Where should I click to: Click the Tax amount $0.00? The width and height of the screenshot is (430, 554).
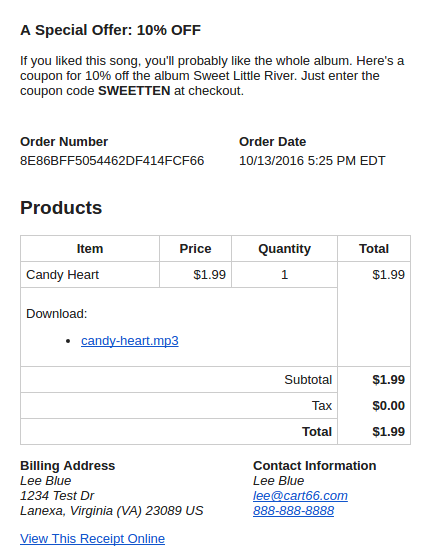(388, 406)
